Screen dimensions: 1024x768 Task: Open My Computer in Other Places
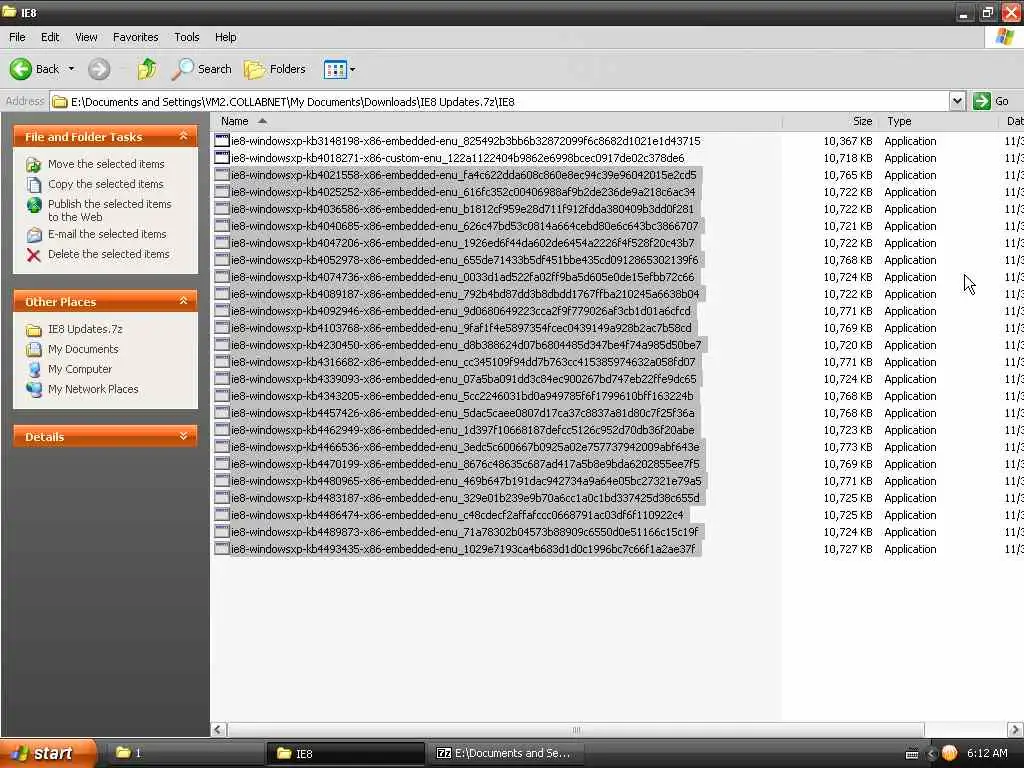pos(80,369)
